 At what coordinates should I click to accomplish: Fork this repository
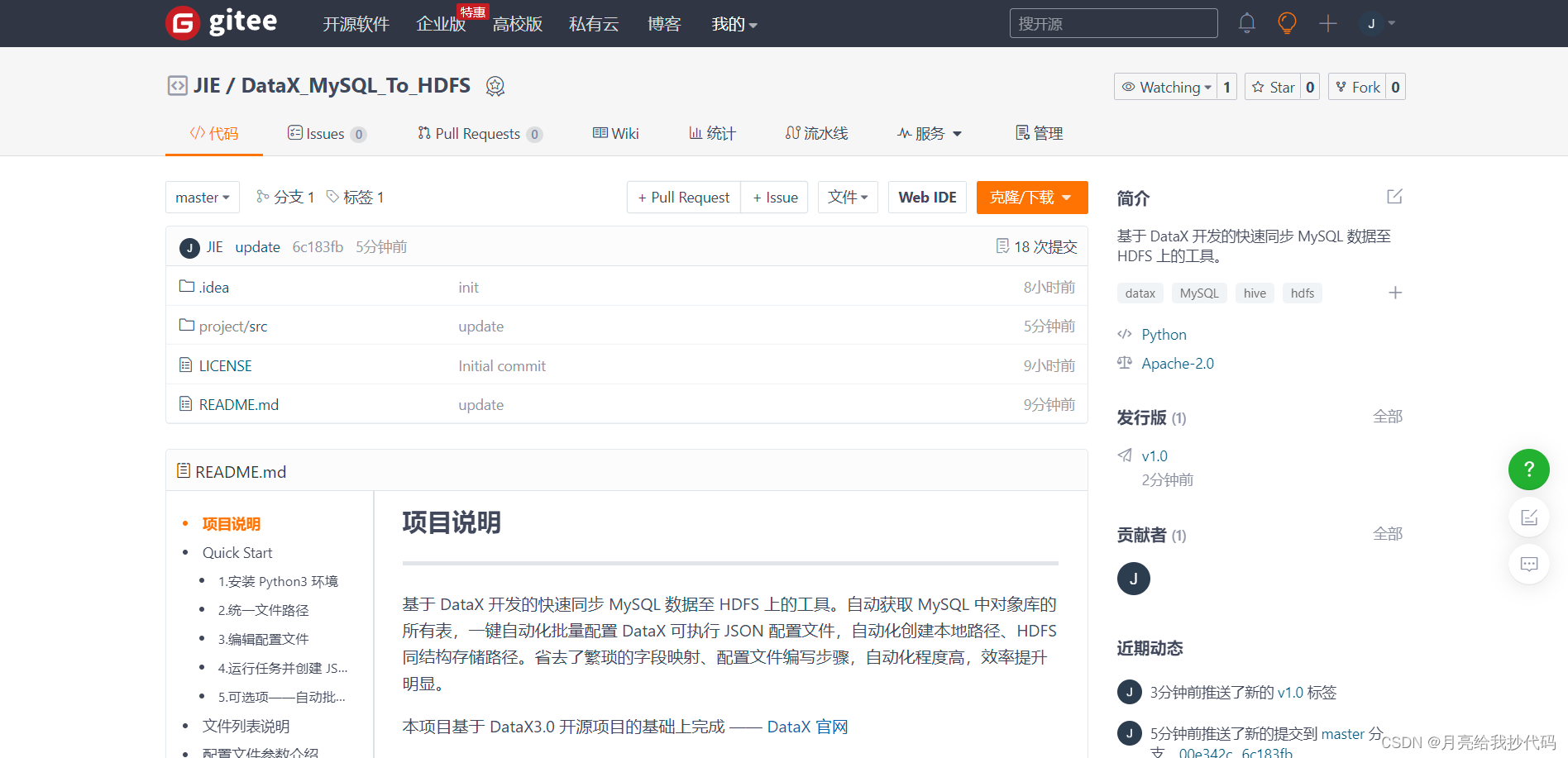(x=1357, y=87)
